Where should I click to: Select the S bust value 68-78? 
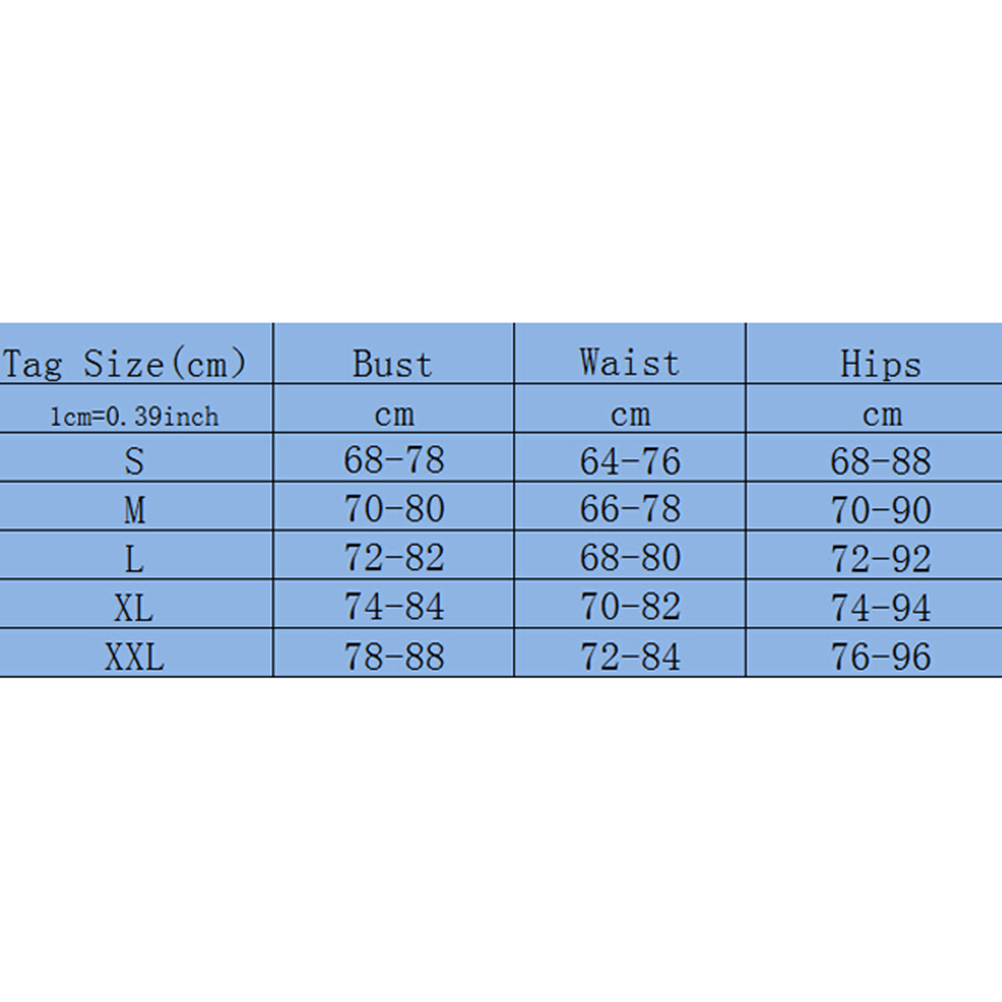(x=394, y=460)
